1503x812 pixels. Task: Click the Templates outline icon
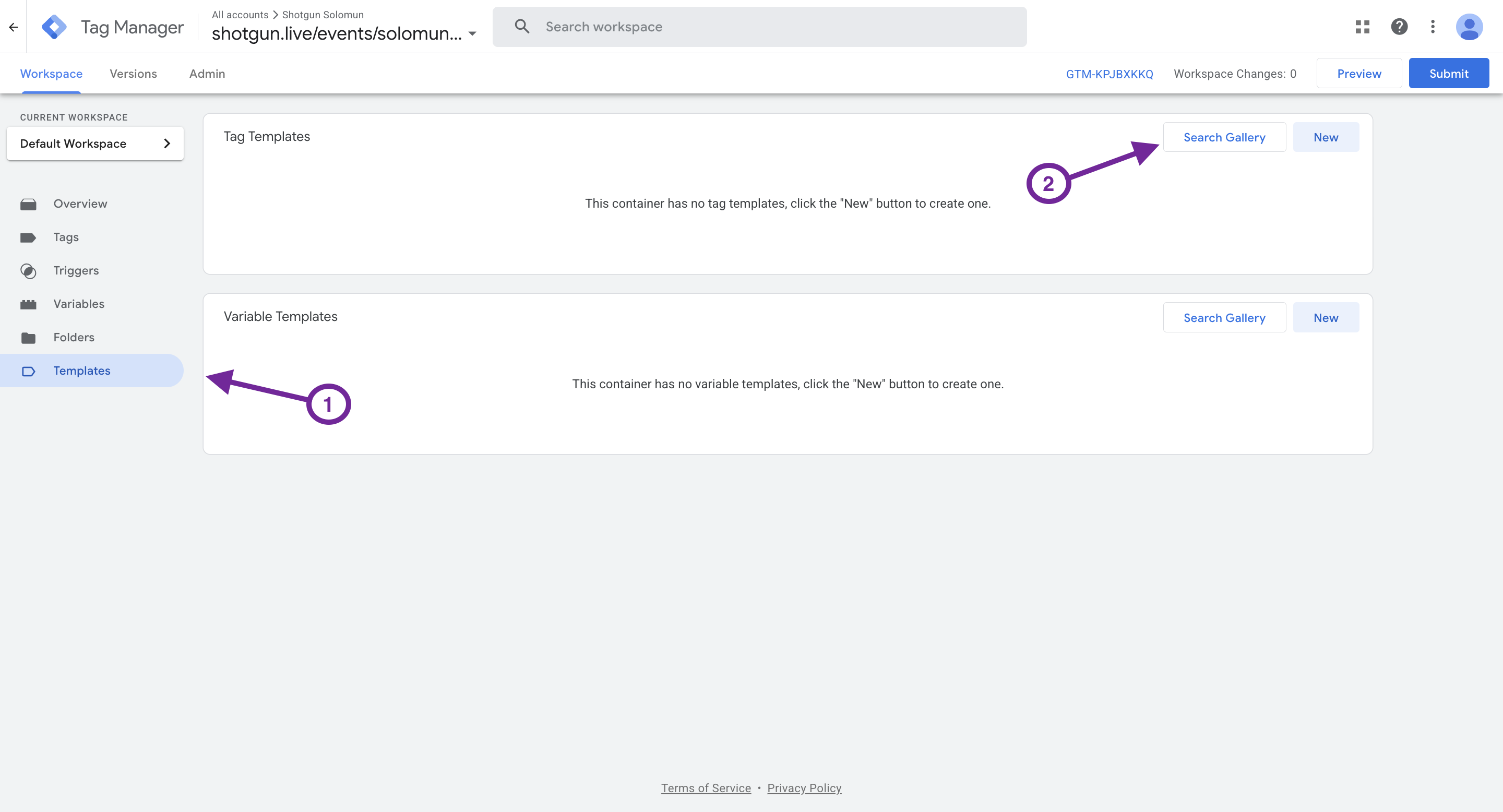28,371
